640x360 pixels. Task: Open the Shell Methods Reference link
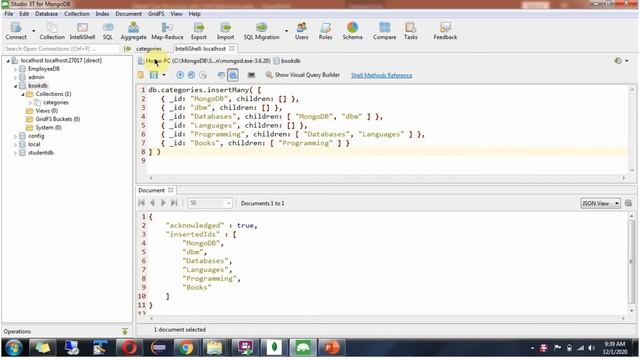click(x=381, y=75)
